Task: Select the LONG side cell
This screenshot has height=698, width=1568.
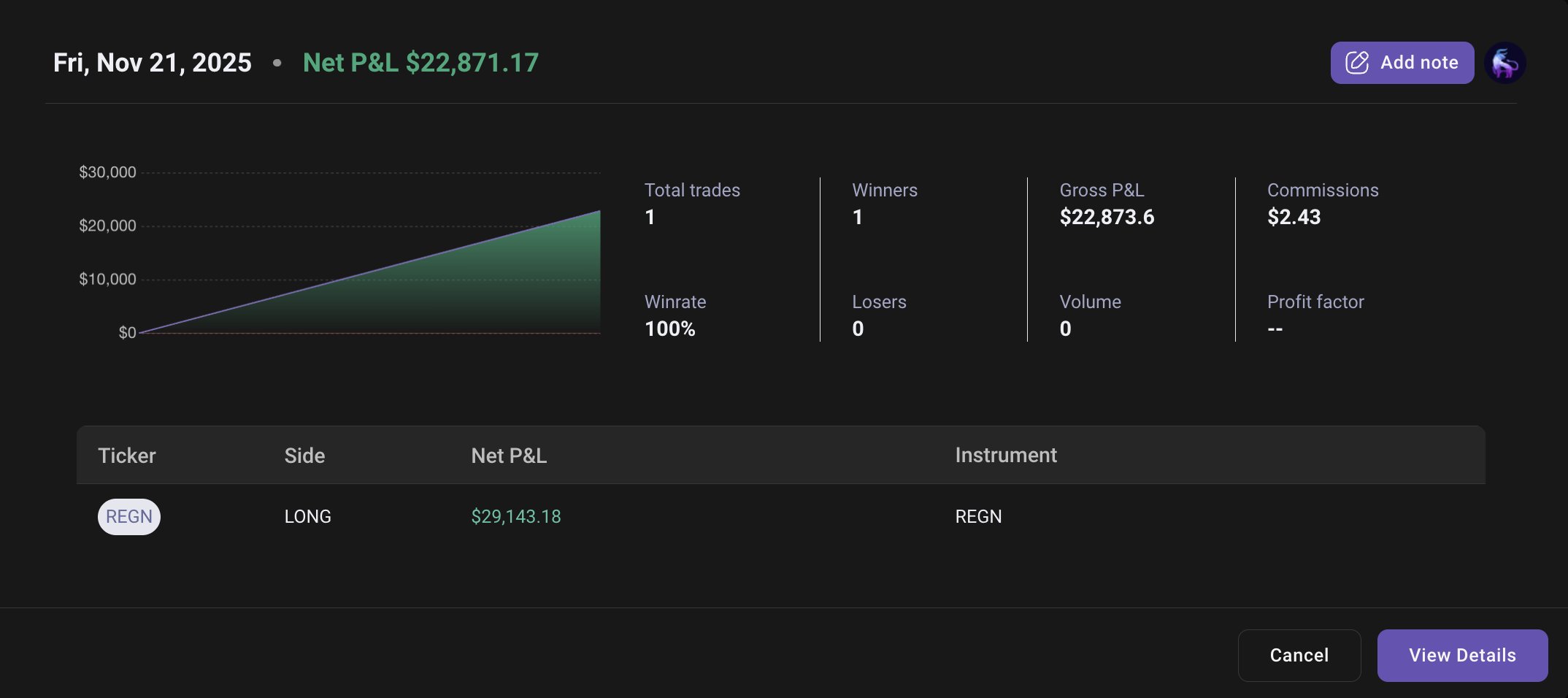Action: 307,517
